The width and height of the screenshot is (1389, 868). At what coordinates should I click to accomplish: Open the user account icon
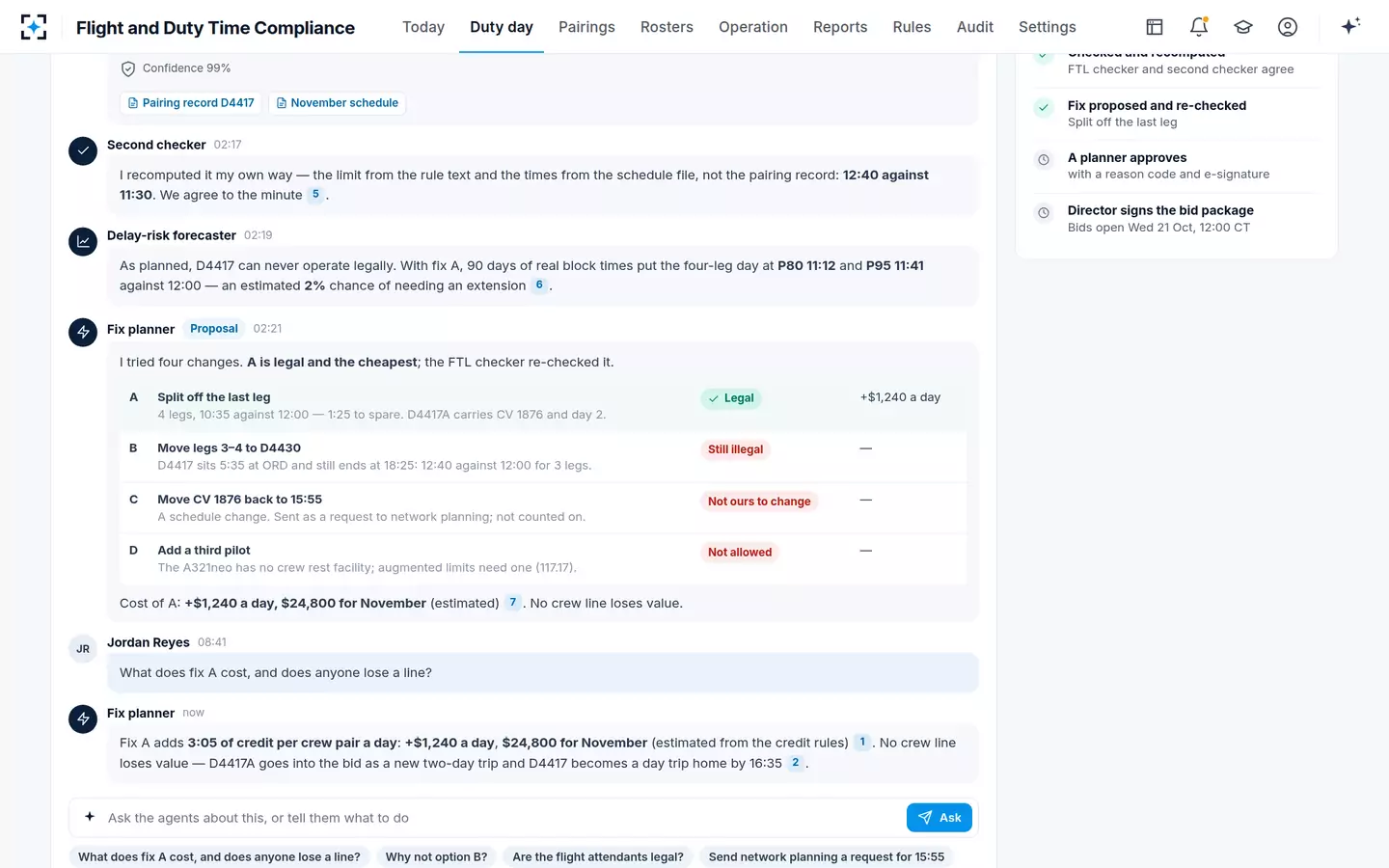click(1288, 27)
